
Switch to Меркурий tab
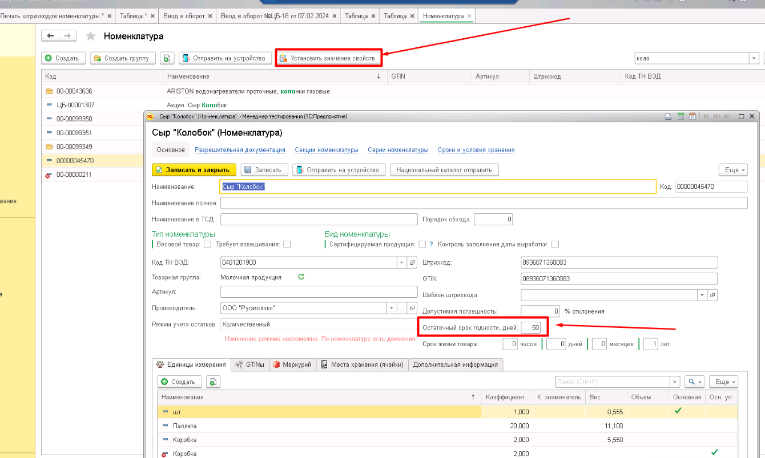292,365
